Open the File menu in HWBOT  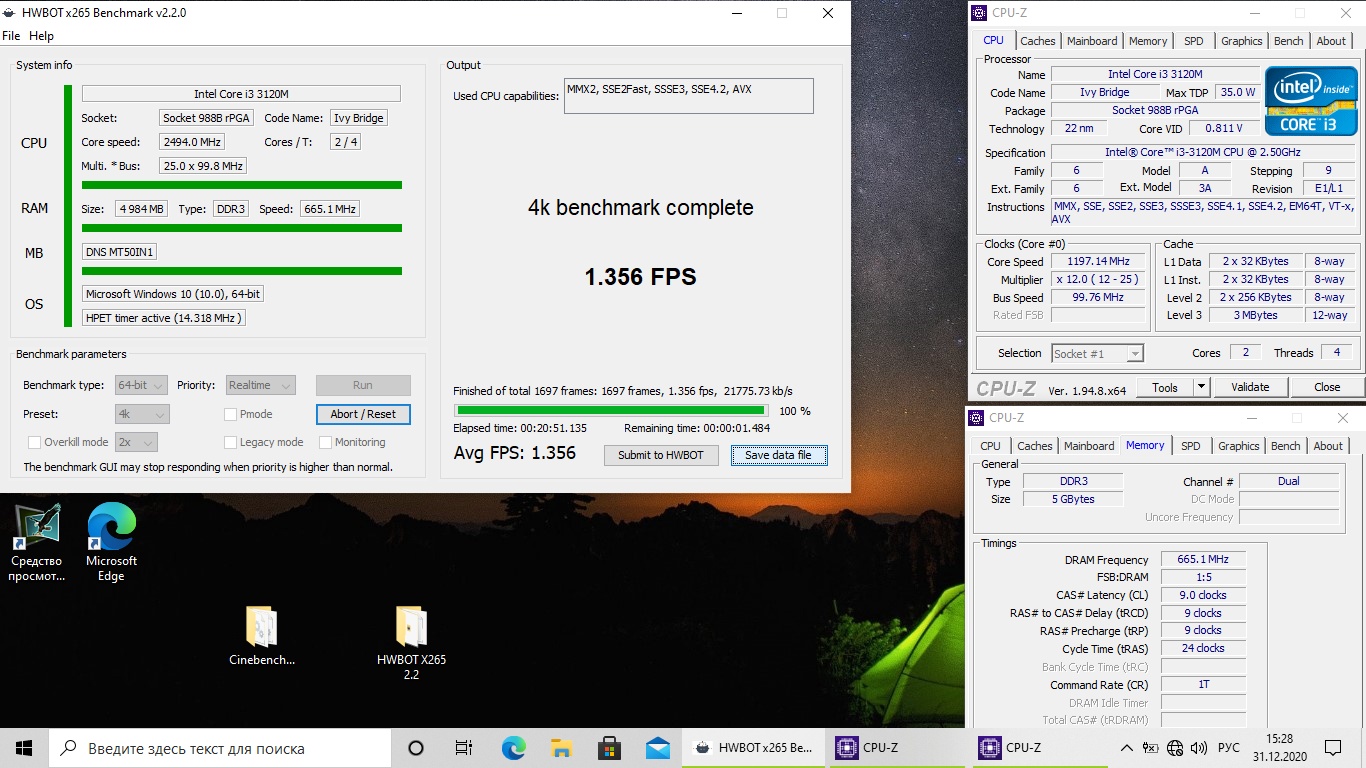11,36
